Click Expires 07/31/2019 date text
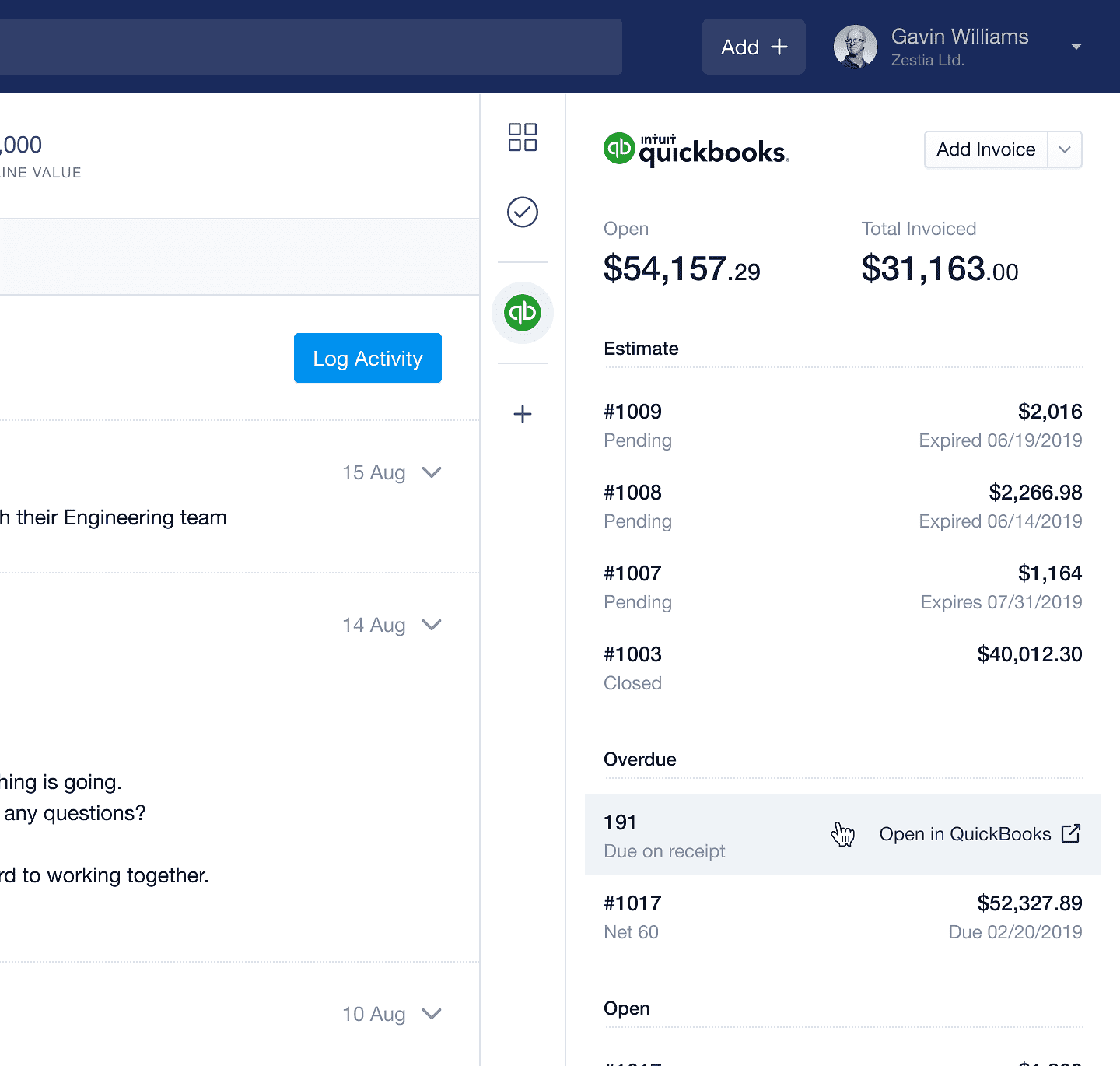 (x=1001, y=602)
